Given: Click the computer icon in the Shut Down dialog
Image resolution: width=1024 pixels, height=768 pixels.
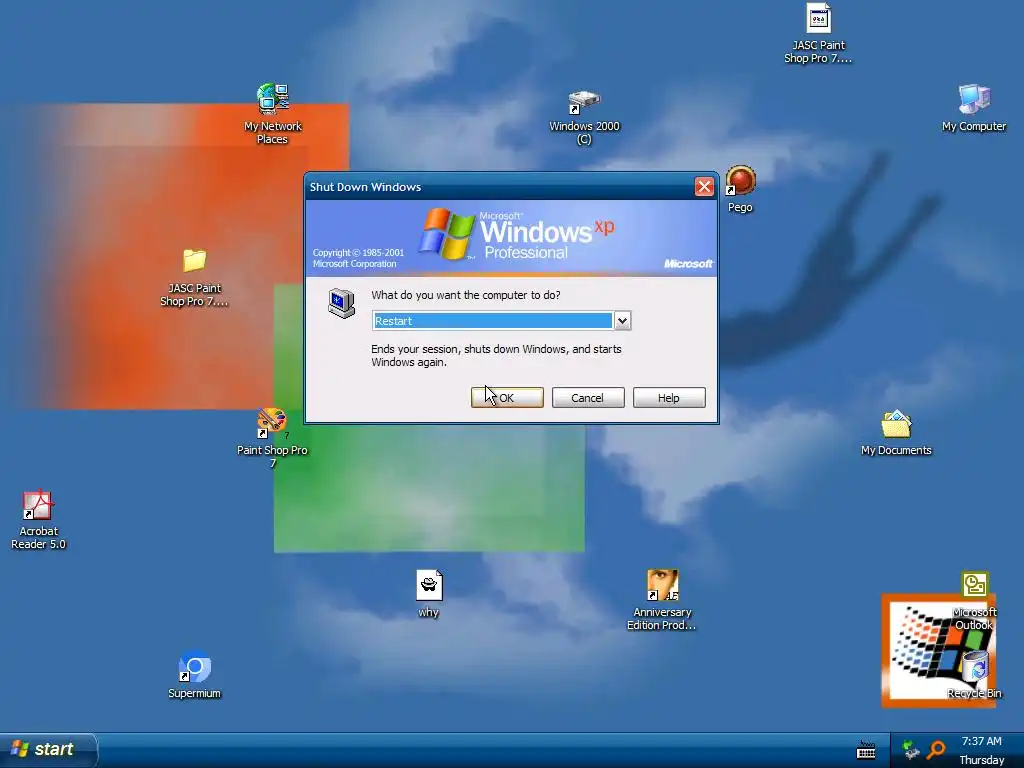Looking at the screenshot, I should (342, 303).
